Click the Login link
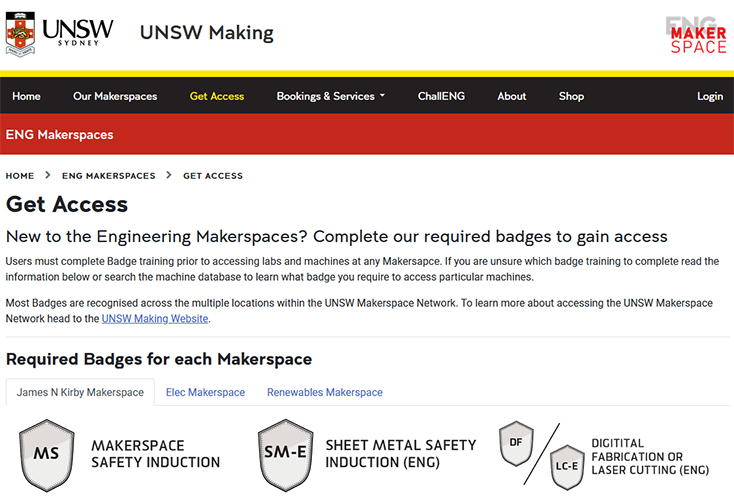The height and width of the screenshot is (503, 734). [x=710, y=96]
